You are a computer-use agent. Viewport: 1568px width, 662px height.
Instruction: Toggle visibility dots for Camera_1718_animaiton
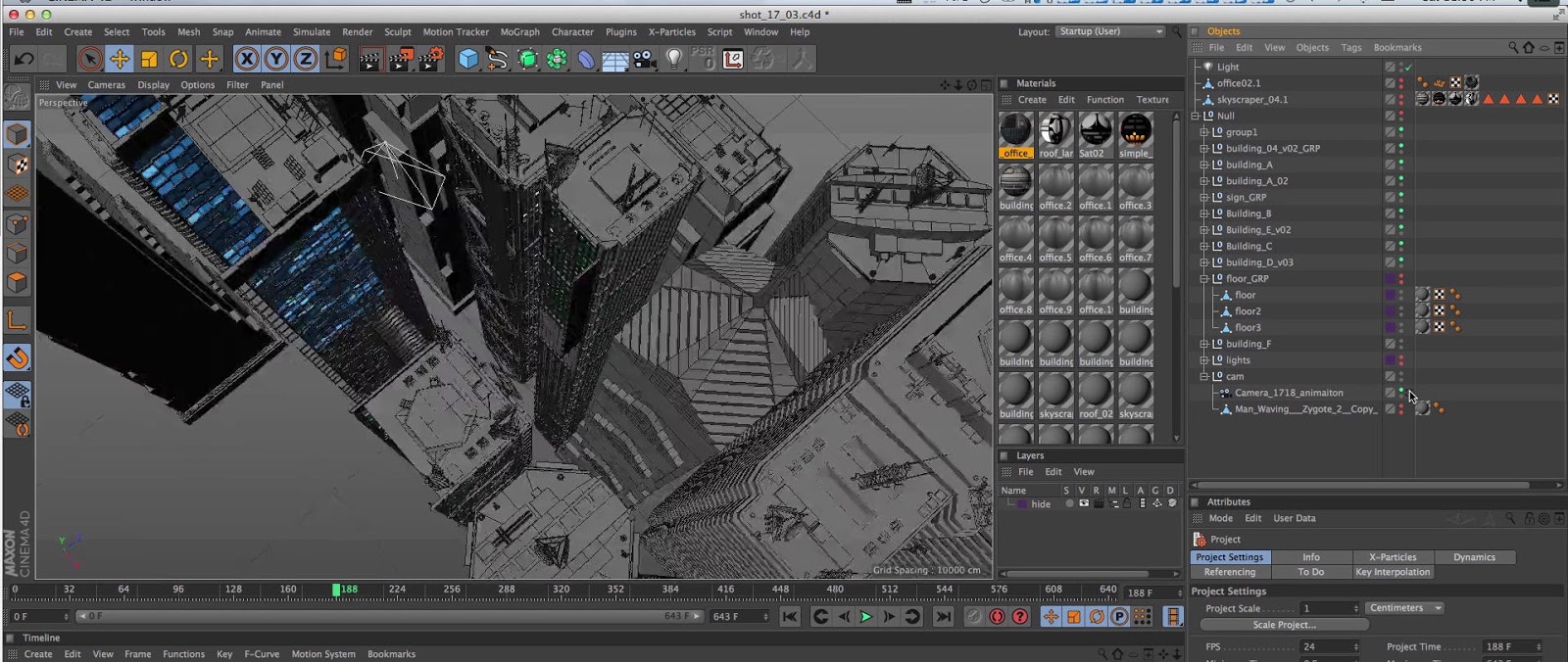pos(1401,393)
